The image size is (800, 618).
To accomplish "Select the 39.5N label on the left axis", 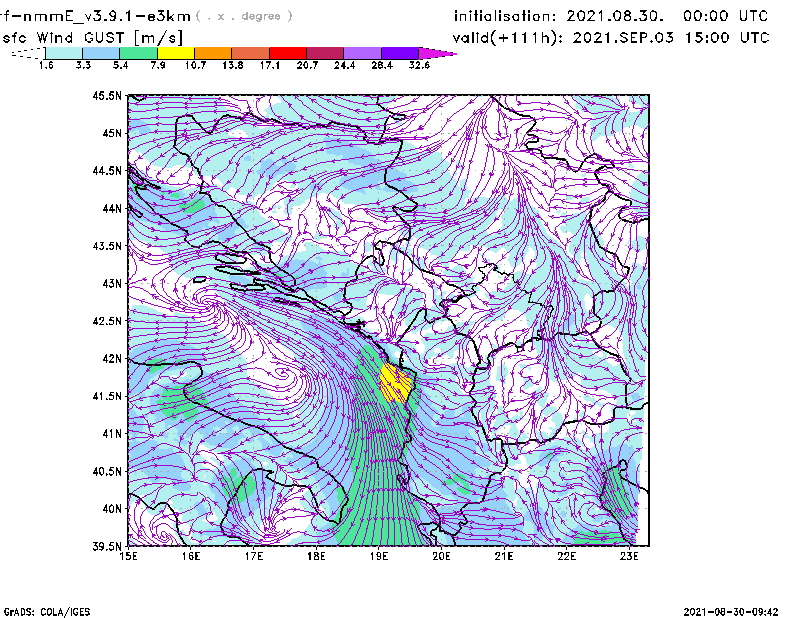I will 107,547.
